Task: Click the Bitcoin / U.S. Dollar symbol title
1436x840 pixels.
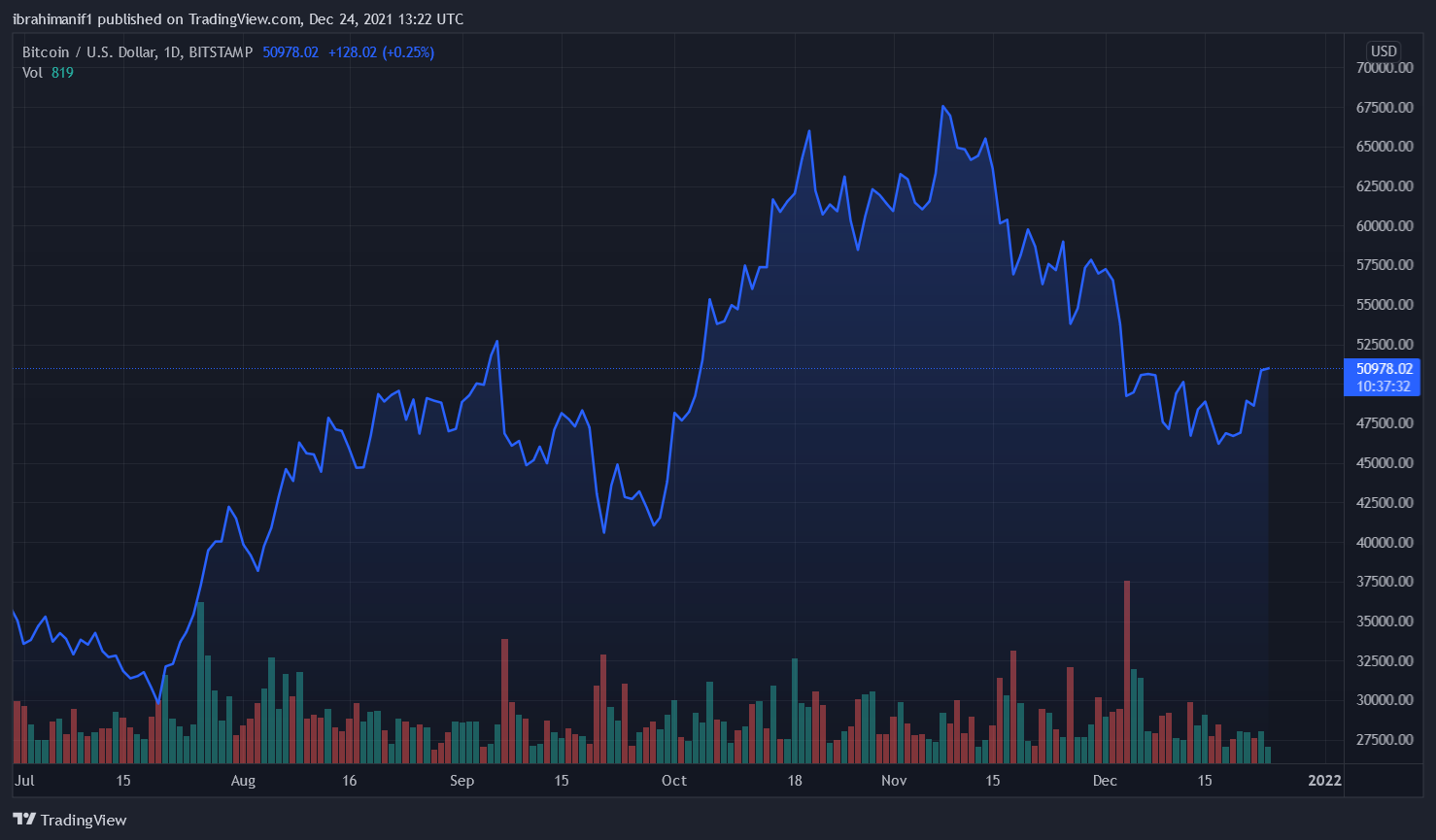Action: (89, 52)
